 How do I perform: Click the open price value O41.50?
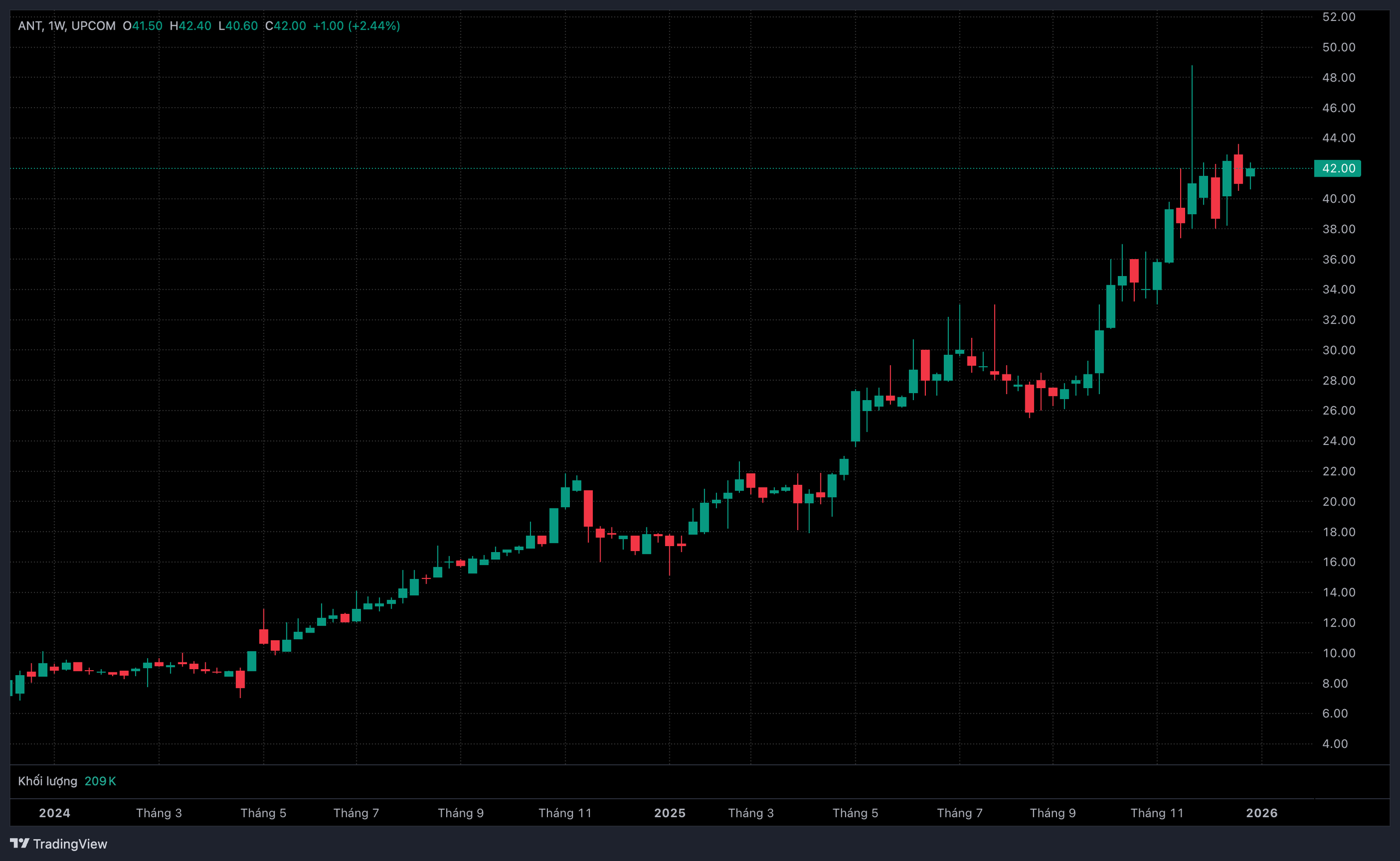(142, 26)
